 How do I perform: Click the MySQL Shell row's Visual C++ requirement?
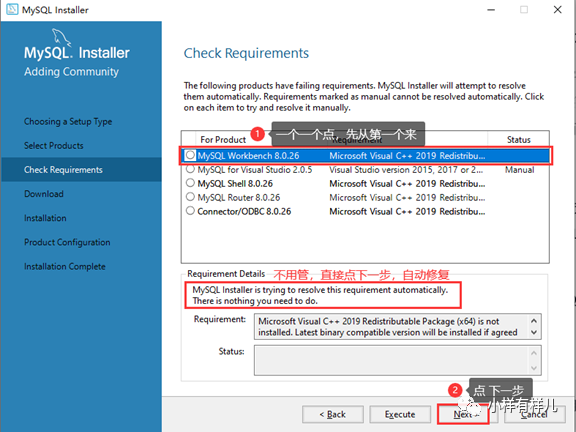coord(407,184)
